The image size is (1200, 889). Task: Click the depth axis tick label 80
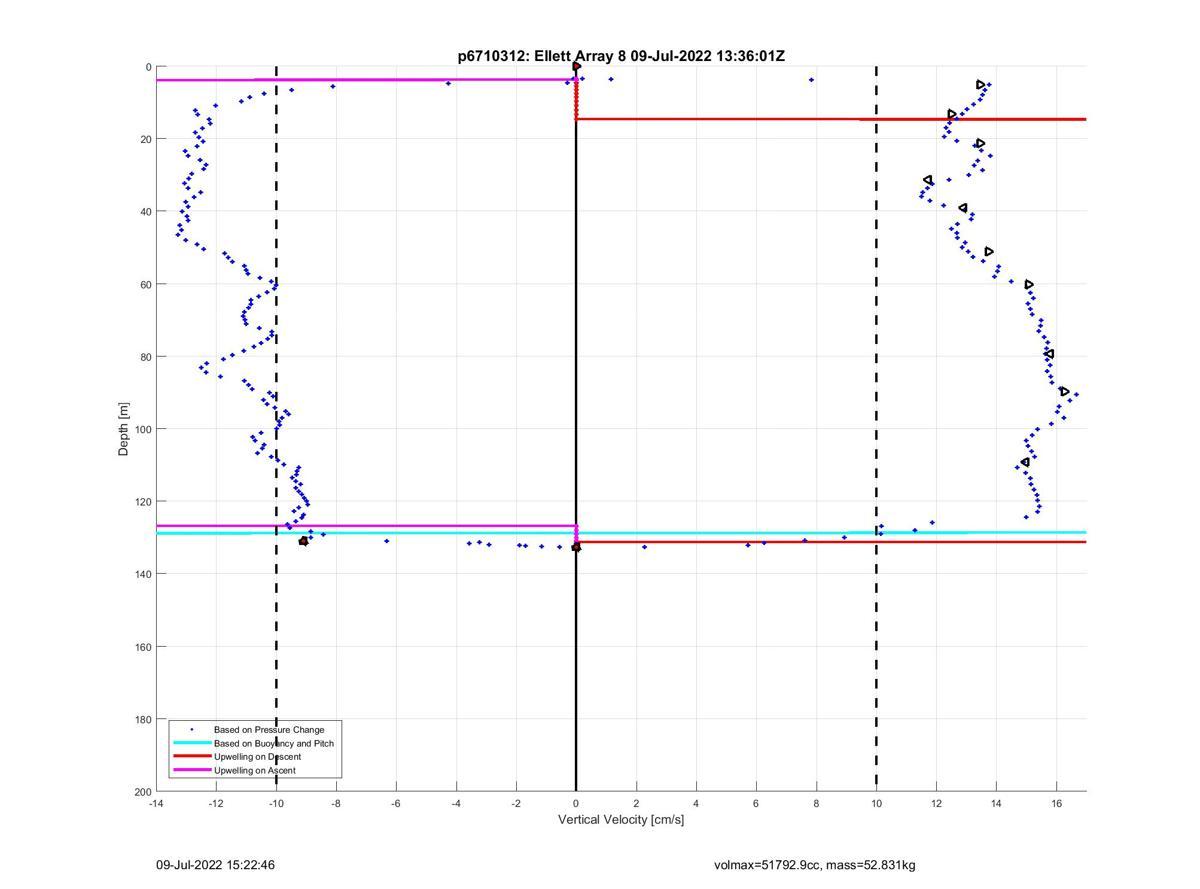pos(145,357)
